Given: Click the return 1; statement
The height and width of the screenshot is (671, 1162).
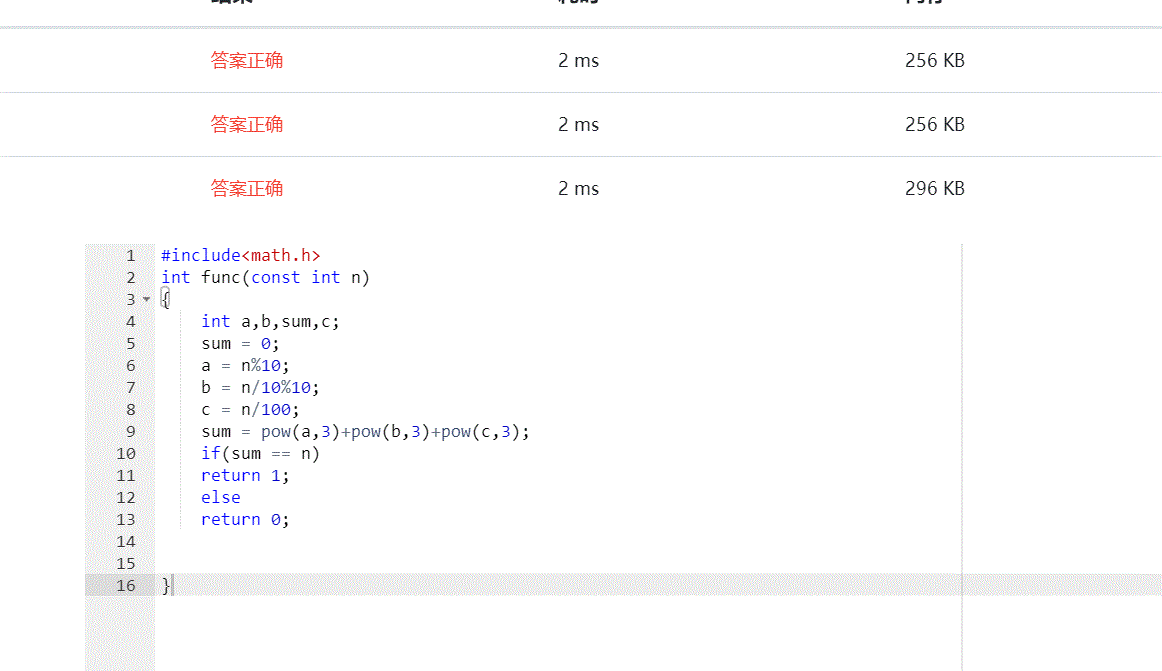Looking at the screenshot, I should (244, 476).
